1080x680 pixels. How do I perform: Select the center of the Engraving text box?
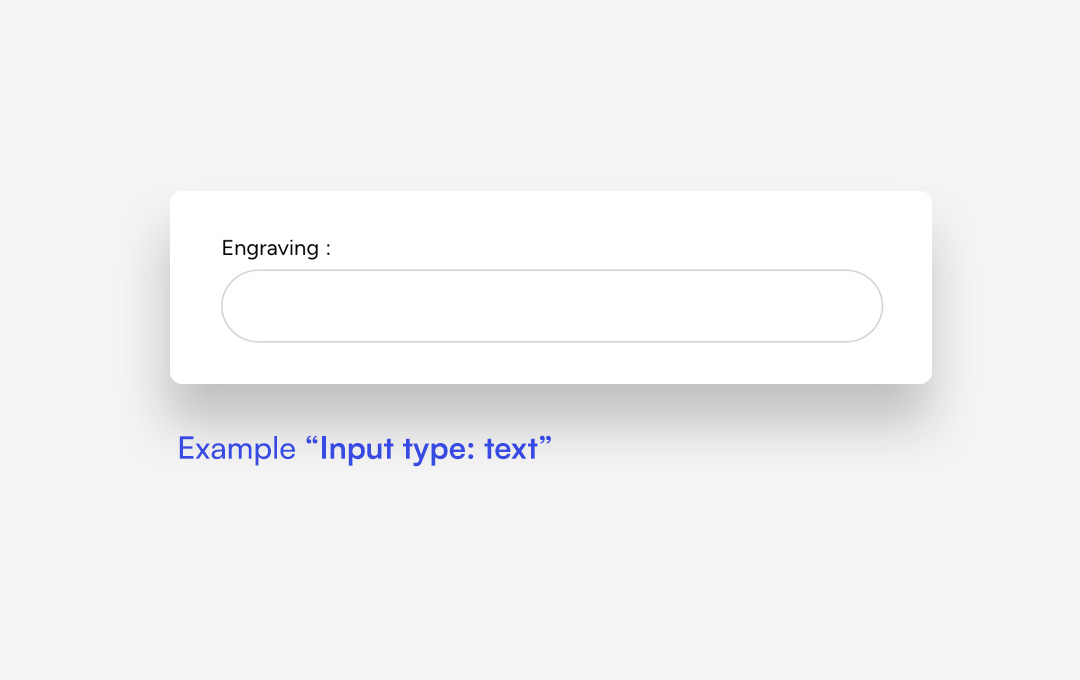click(551, 306)
